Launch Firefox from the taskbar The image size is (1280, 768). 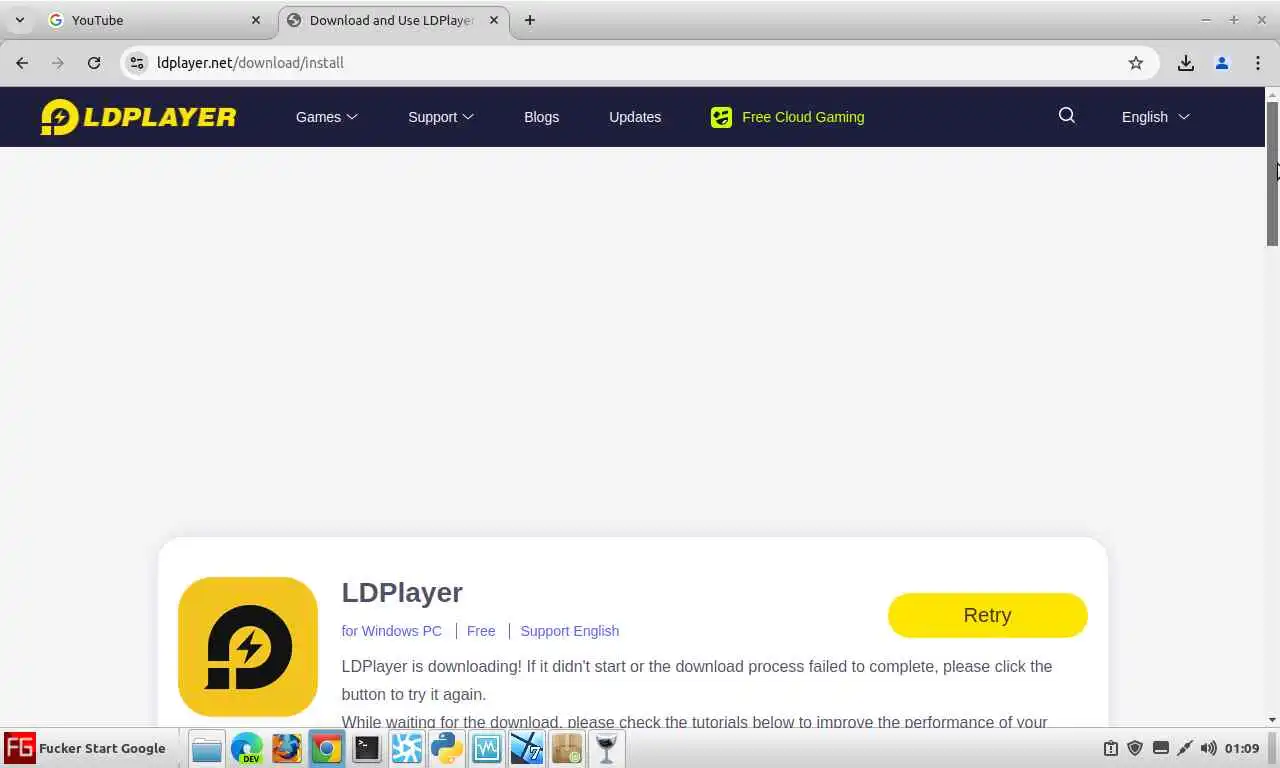click(287, 748)
